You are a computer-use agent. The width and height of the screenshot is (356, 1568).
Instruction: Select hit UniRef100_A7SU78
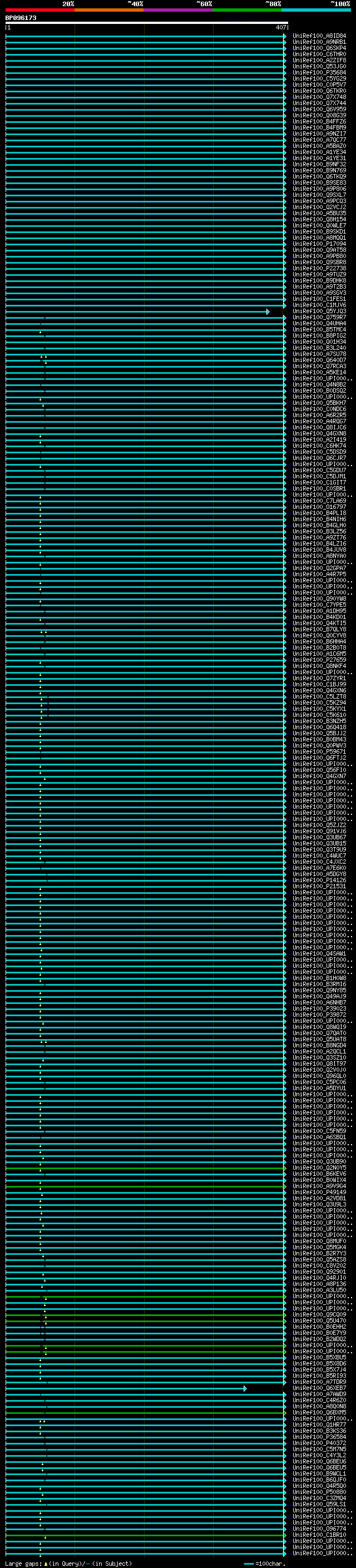[x=319, y=354]
